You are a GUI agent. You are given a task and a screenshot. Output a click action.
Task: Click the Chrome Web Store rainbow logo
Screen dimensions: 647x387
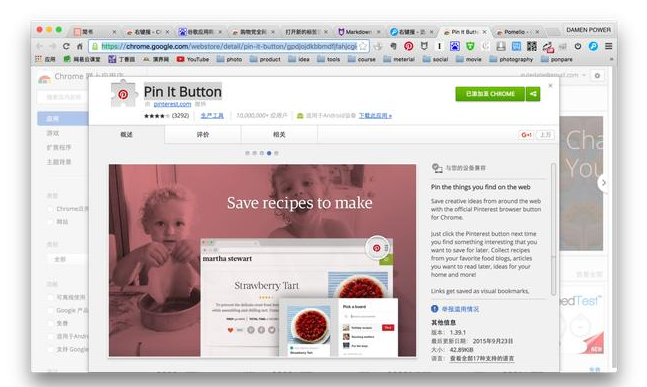pos(44,79)
